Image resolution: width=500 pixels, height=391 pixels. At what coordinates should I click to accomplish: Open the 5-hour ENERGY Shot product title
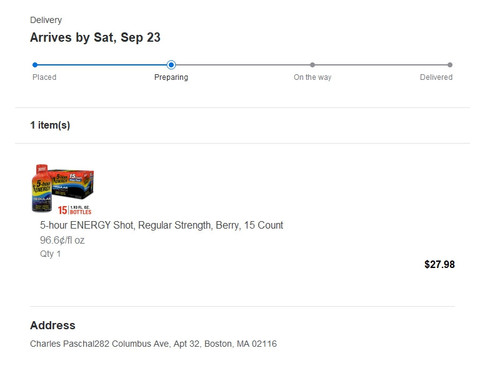(161, 225)
